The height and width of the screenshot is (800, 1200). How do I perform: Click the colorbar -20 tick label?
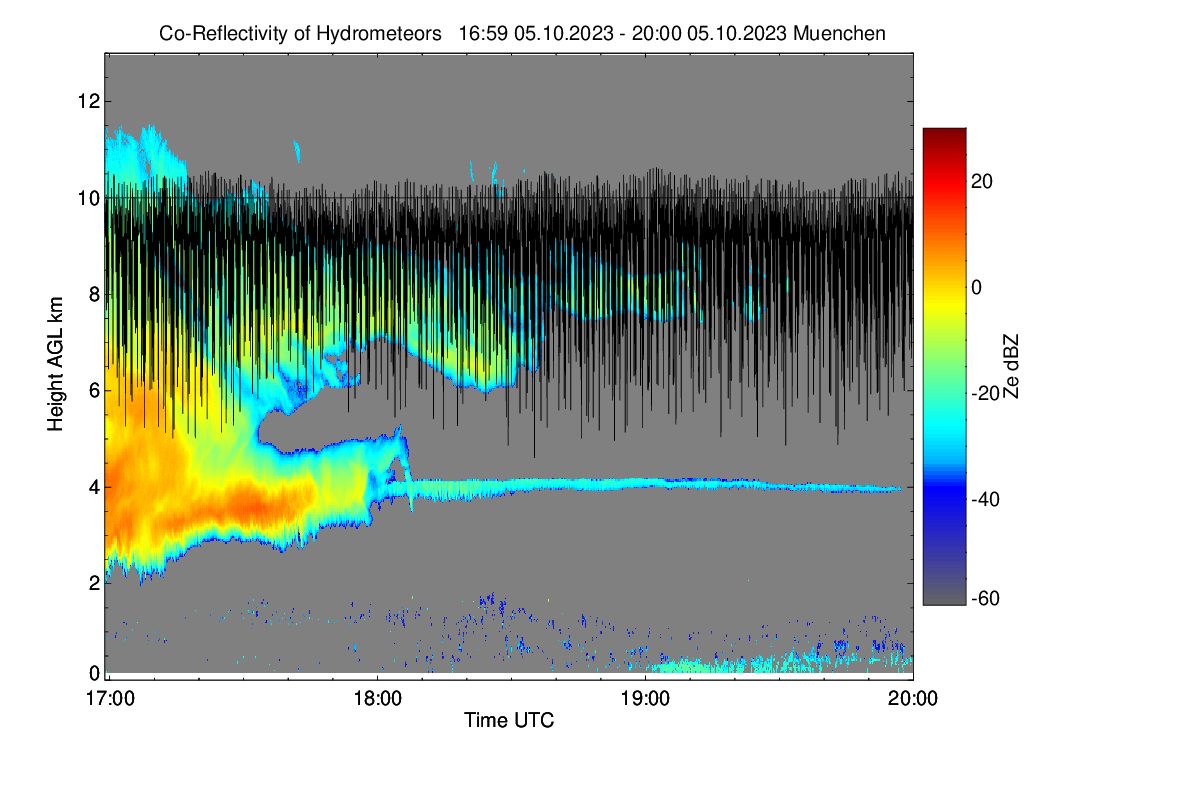982,393
